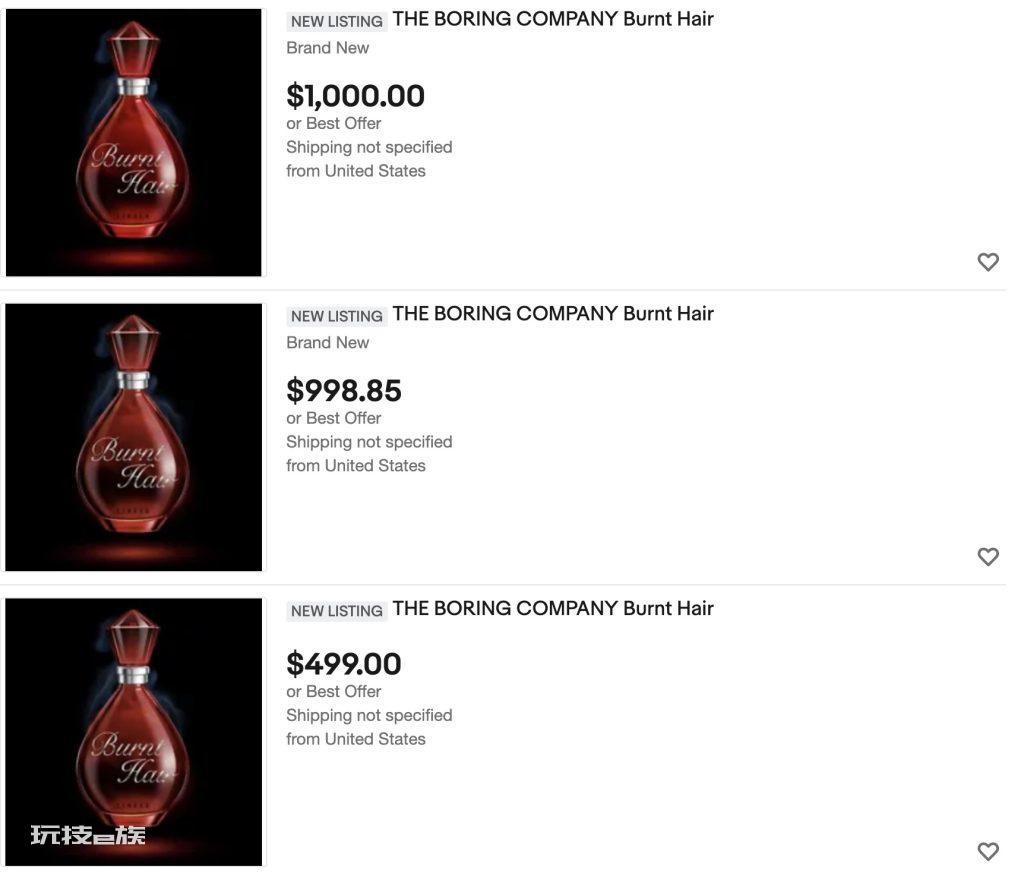Click the bottle thumbnail of the $499.00 listing
This screenshot has width=1024, height=876.
pos(134,731)
